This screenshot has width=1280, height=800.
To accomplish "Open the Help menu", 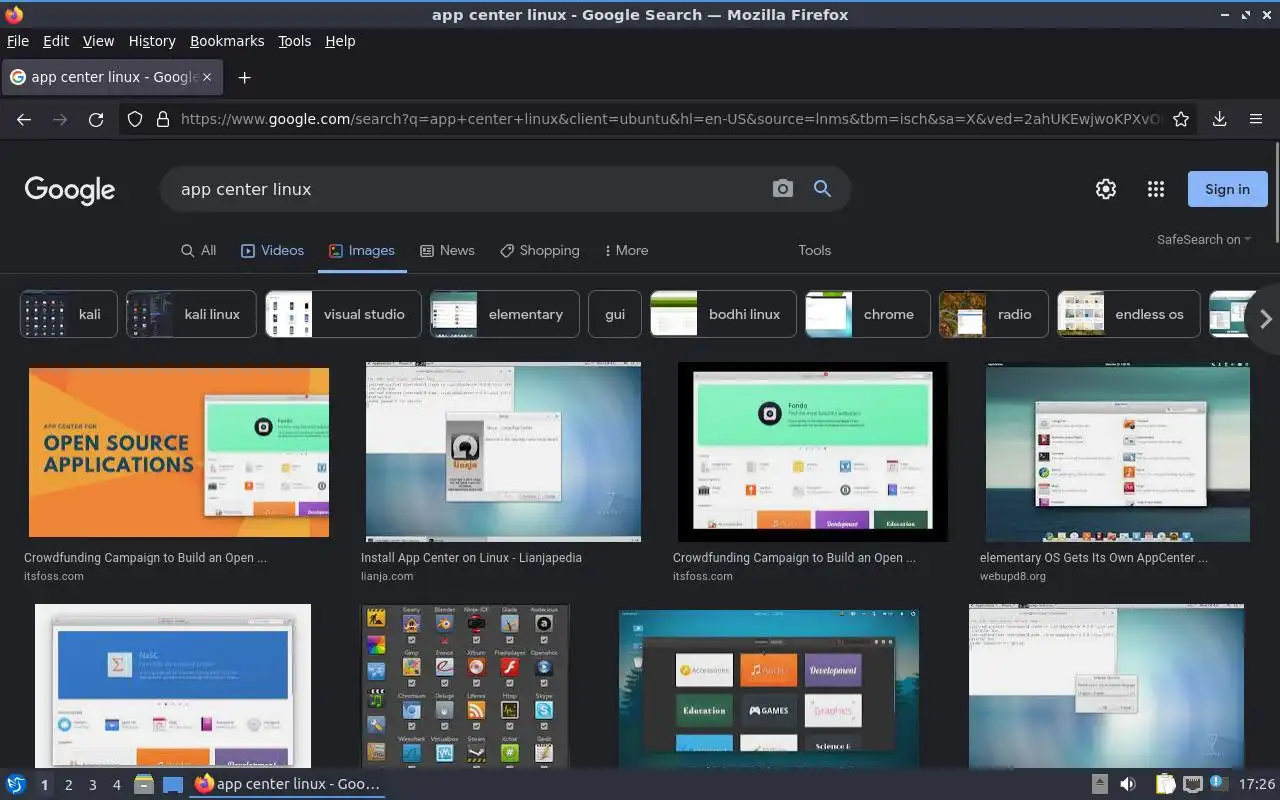I will click(340, 41).
